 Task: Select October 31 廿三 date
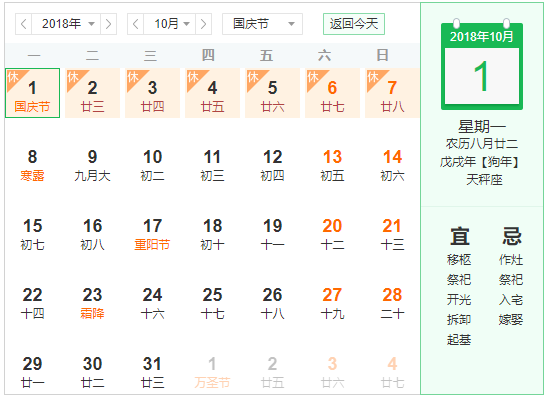[153, 372]
